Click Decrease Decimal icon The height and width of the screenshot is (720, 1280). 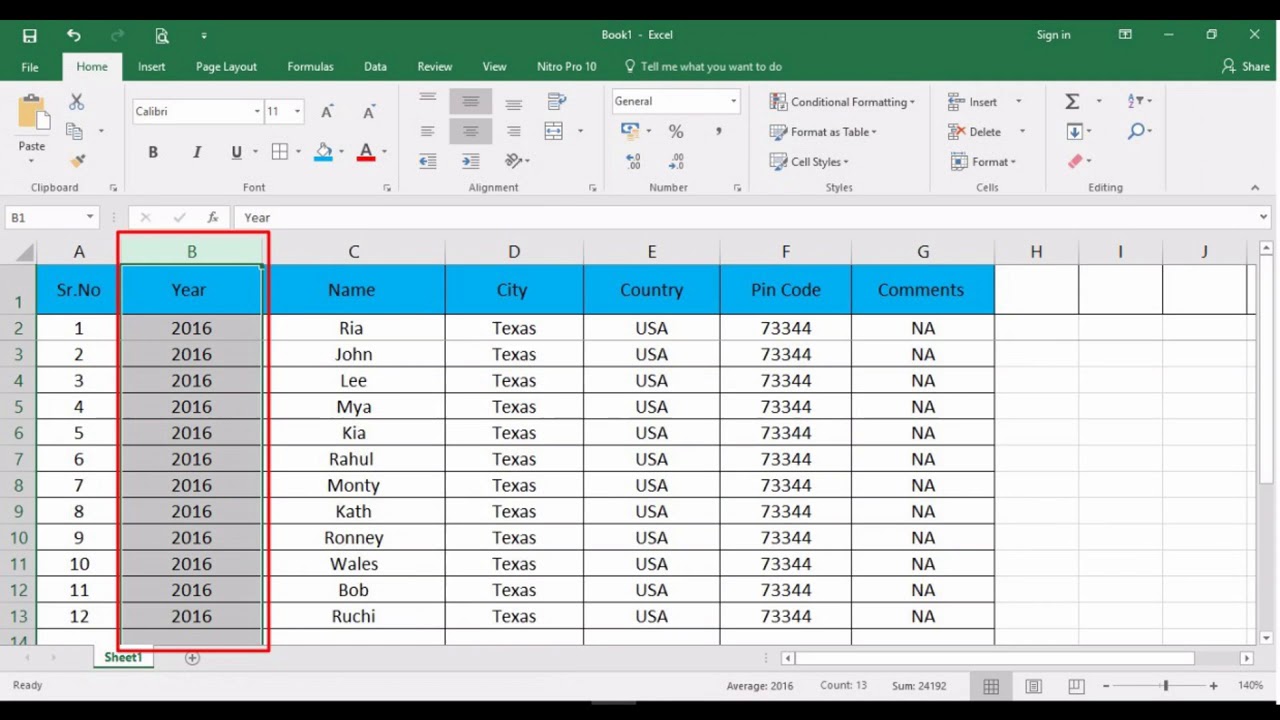676,160
